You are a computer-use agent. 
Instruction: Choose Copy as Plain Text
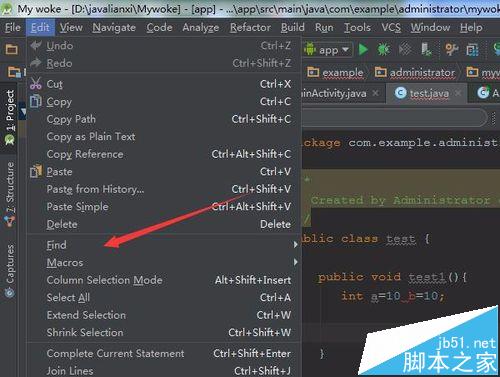163,136
